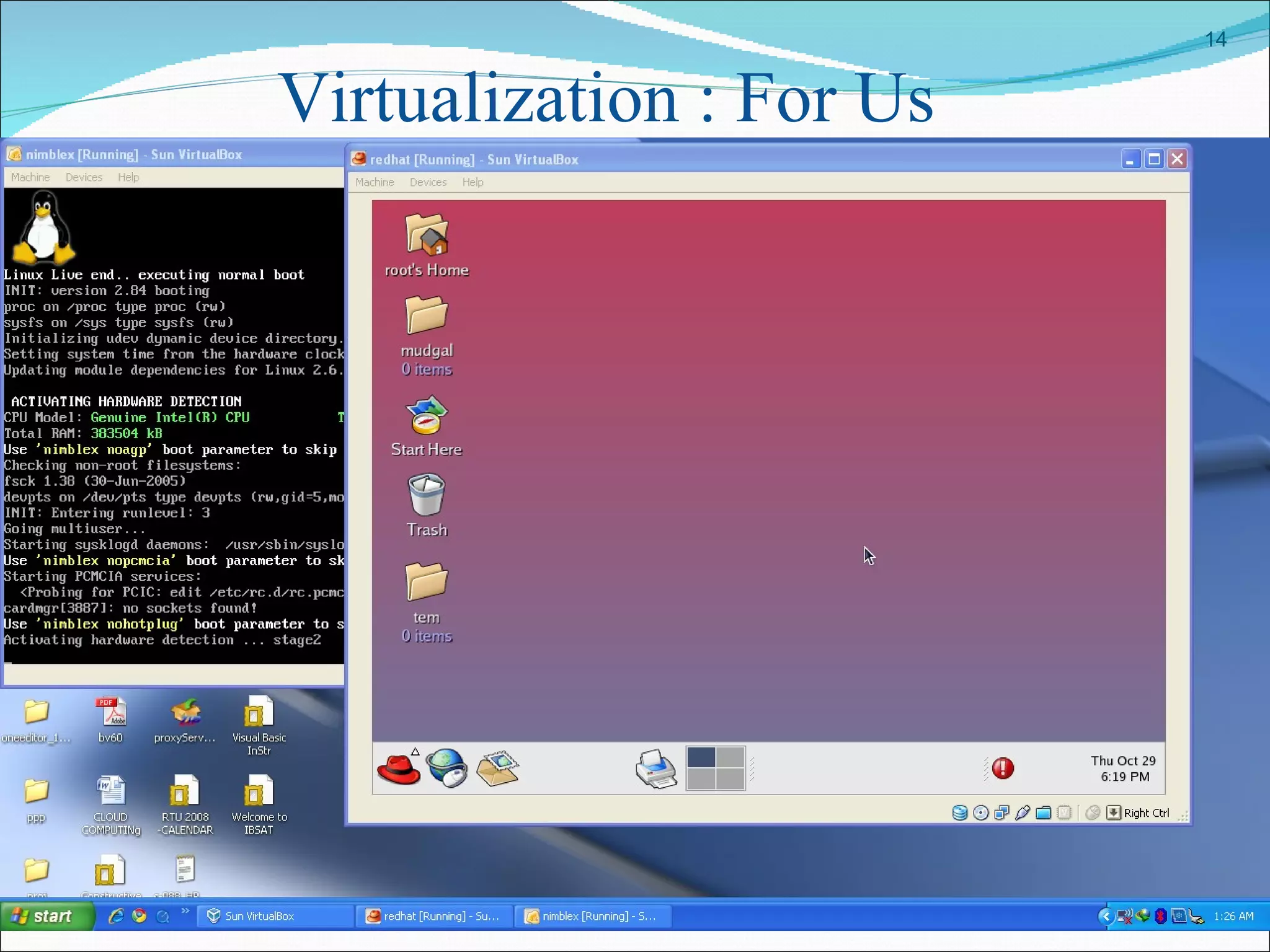Image resolution: width=1270 pixels, height=952 pixels.
Task: Switch to nimblex [Running] taskbar button
Action: coord(593,916)
